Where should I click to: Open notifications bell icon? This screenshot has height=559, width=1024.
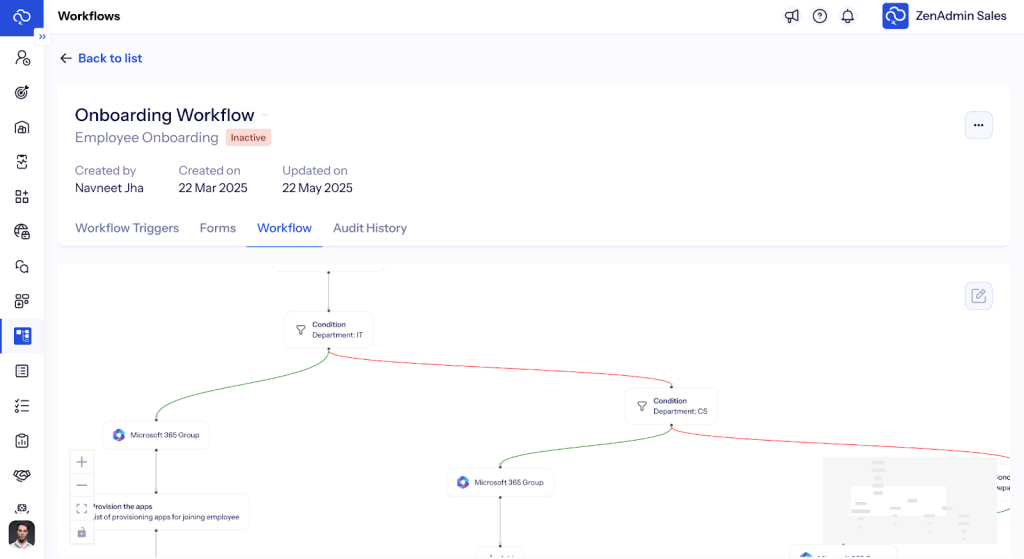pos(848,16)
